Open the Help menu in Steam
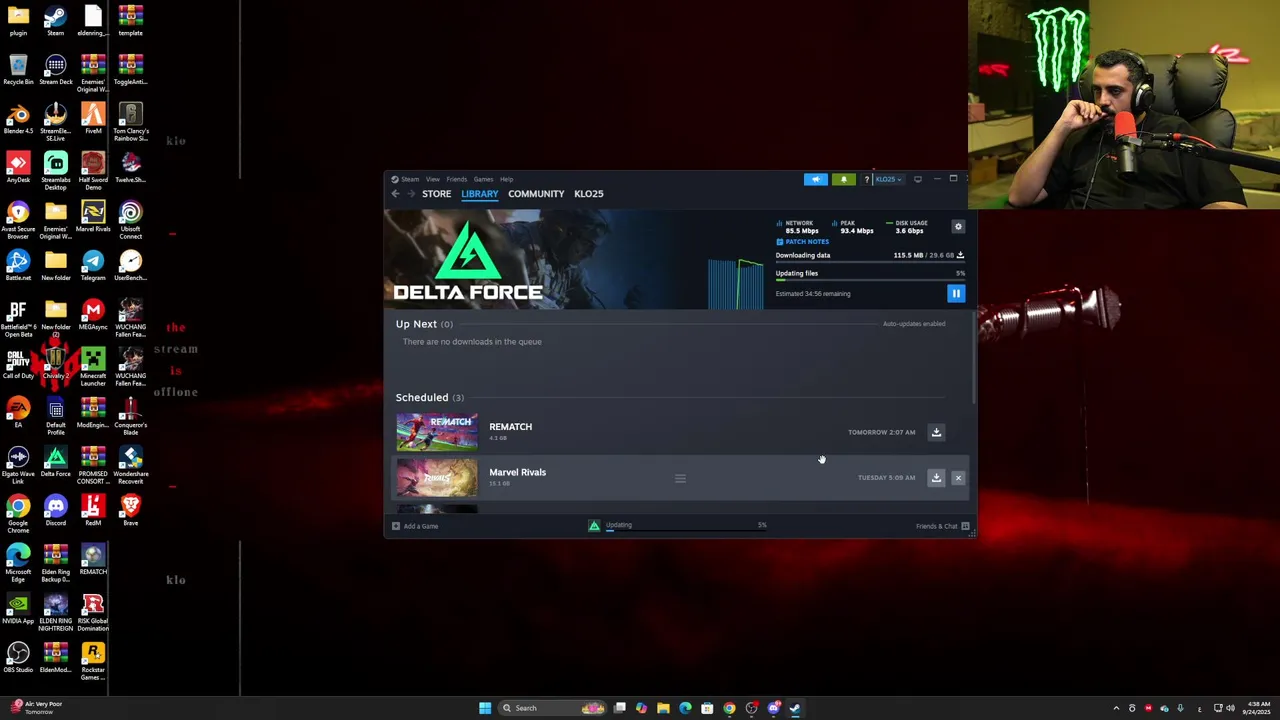This screenshot has width=1280, height=720. [507, 179]
